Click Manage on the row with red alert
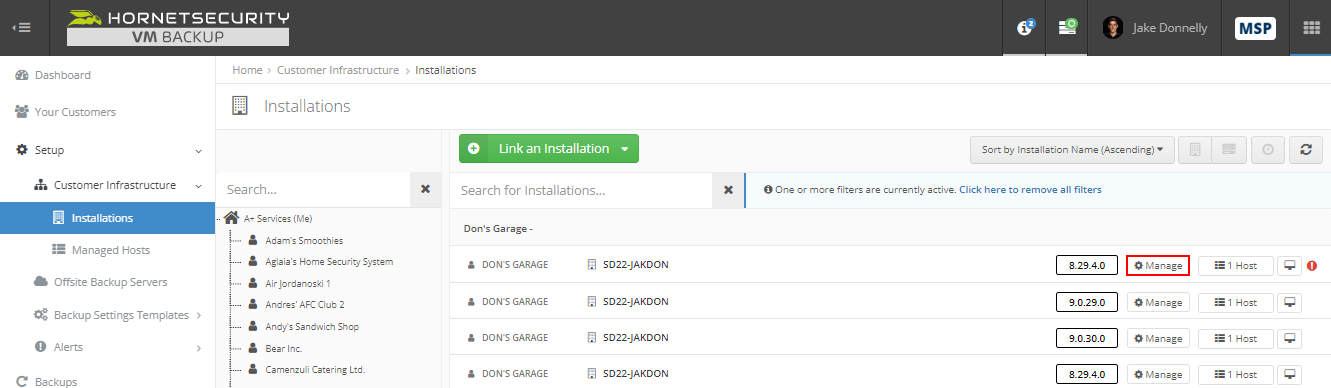 click(1158, 266)
